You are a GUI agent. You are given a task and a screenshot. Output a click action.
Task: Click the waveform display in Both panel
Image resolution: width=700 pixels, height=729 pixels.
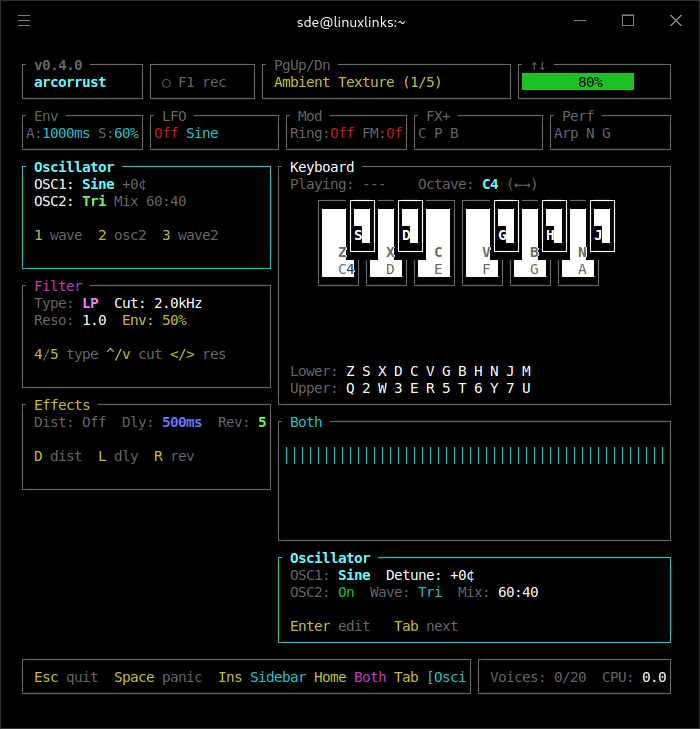[474, 456]
